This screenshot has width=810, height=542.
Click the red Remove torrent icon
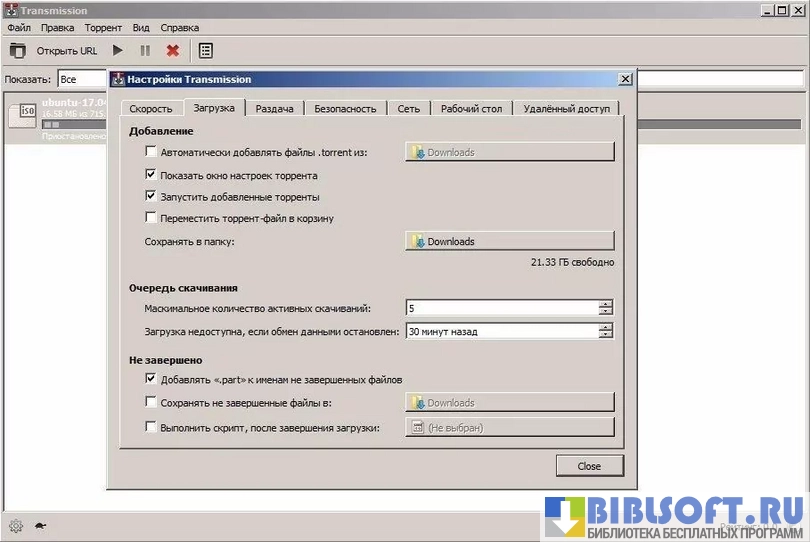[x=173, y=50]
